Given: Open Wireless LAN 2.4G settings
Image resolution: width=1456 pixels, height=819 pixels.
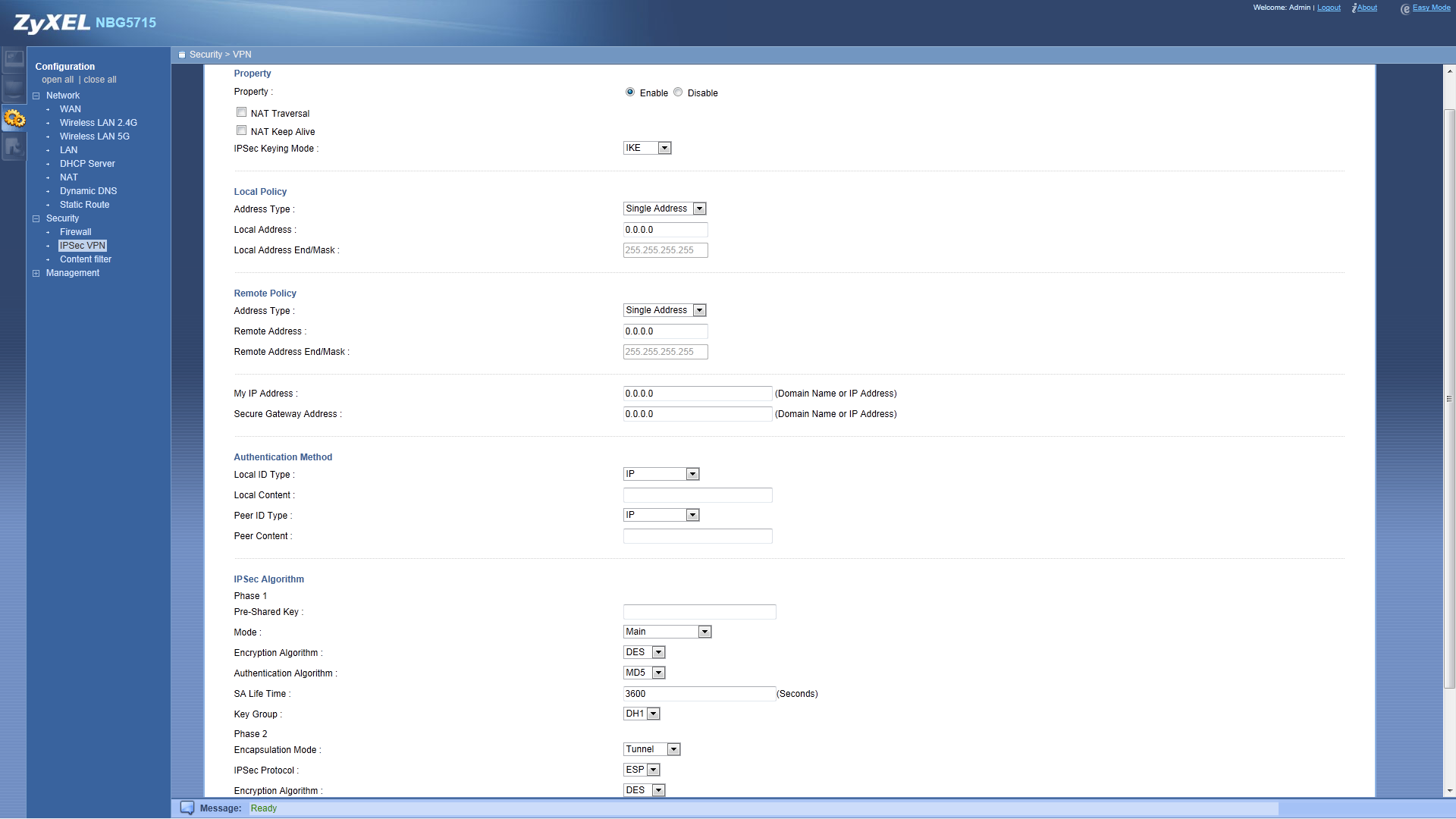Looking at the screenshot, I should (99, 123).
